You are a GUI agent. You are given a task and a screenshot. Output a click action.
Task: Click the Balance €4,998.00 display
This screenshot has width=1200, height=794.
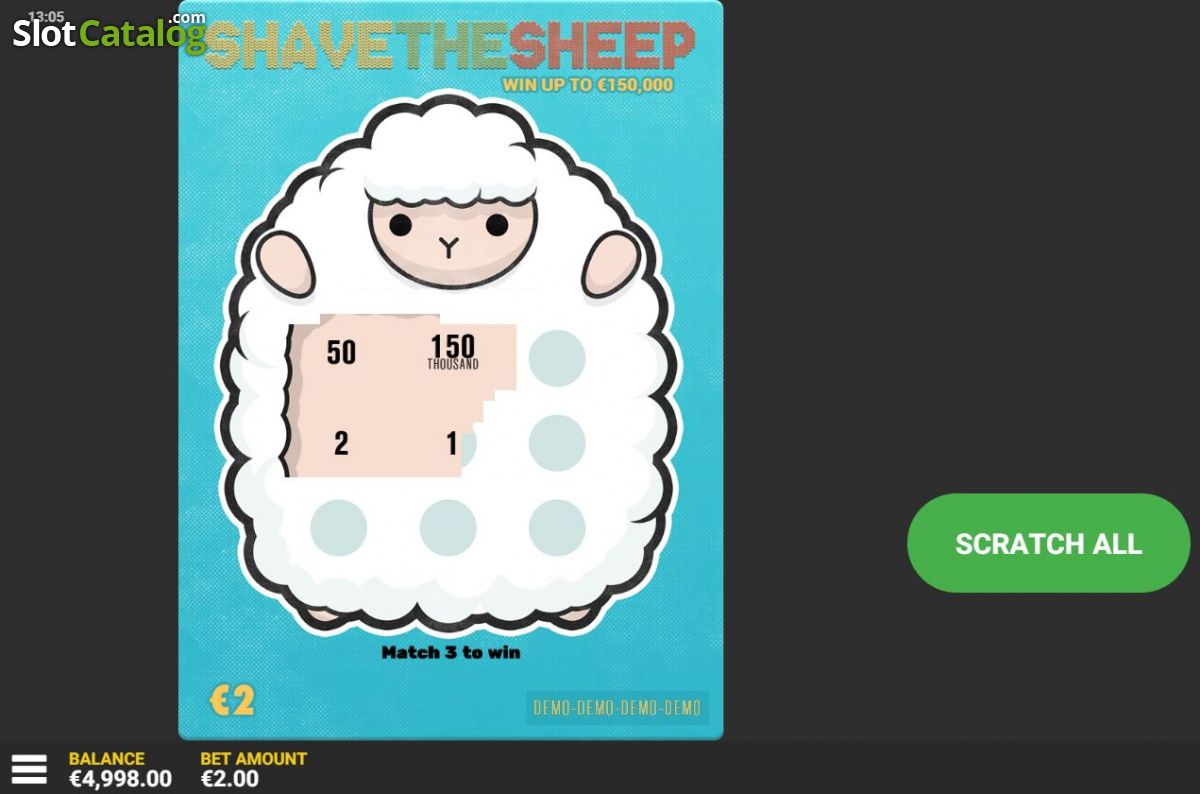pos(120,768)
